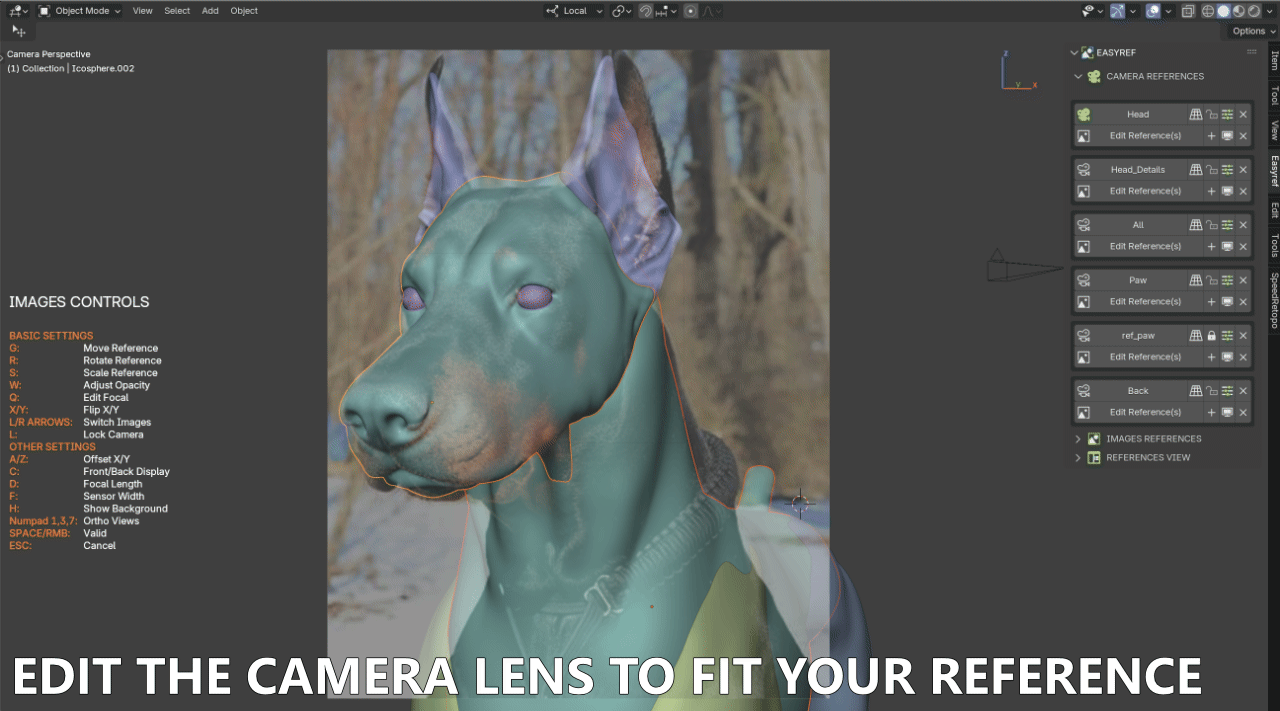The width and height of the screenshot is (1280, 711).
Task: Open the Object menu
Action: [243, 11]
